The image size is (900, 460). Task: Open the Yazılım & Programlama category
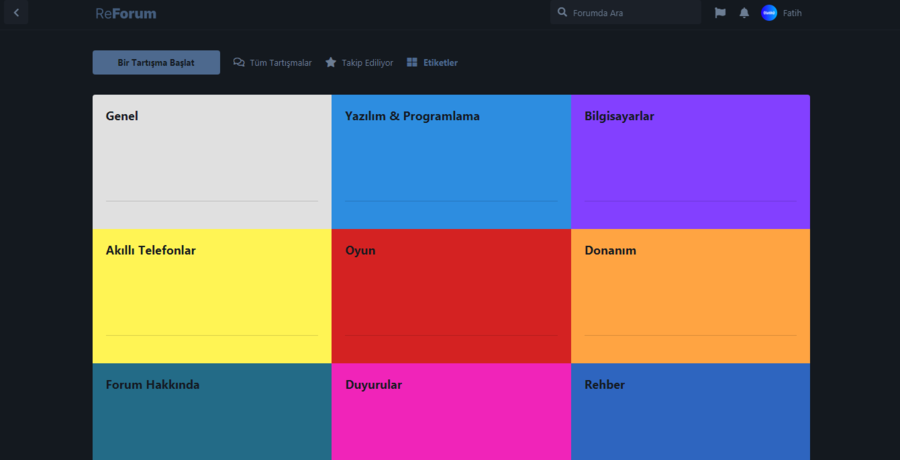(x=451, y=160)
